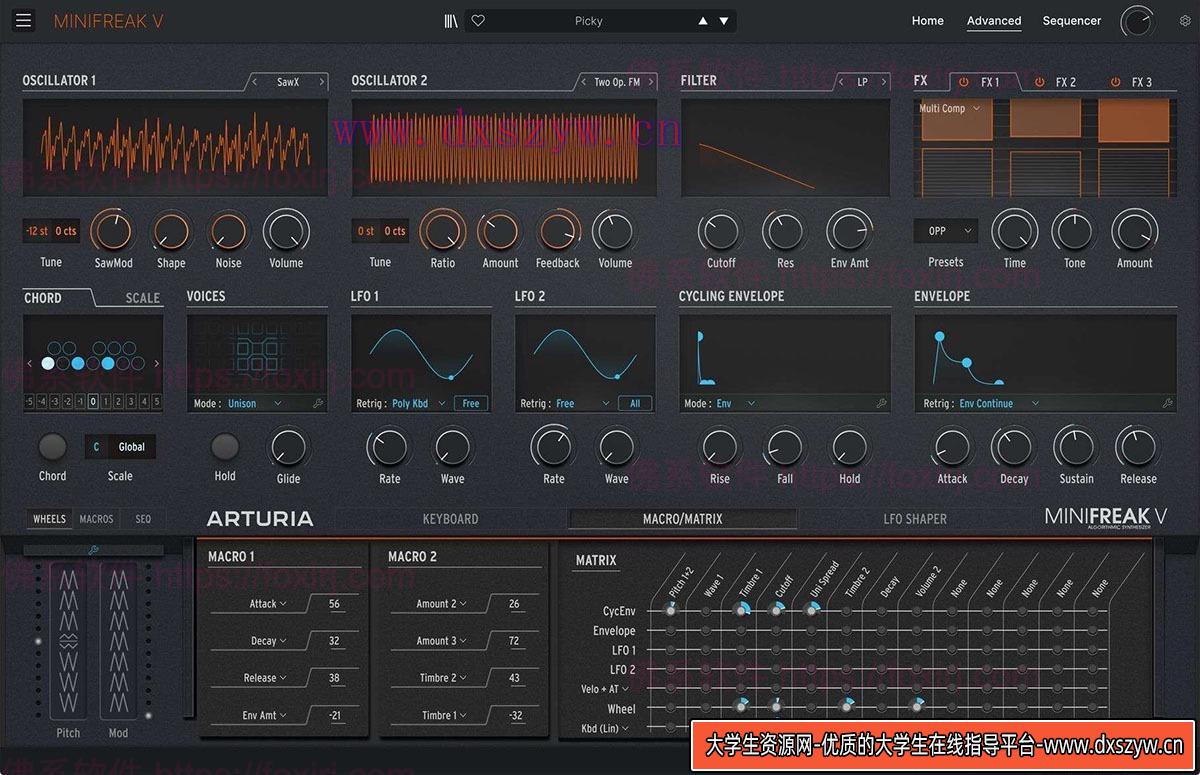Screen dimensions: 1200x775
Task: Toggle CycEnv to Timbre 1 matrix point
Action: point(741,610)
